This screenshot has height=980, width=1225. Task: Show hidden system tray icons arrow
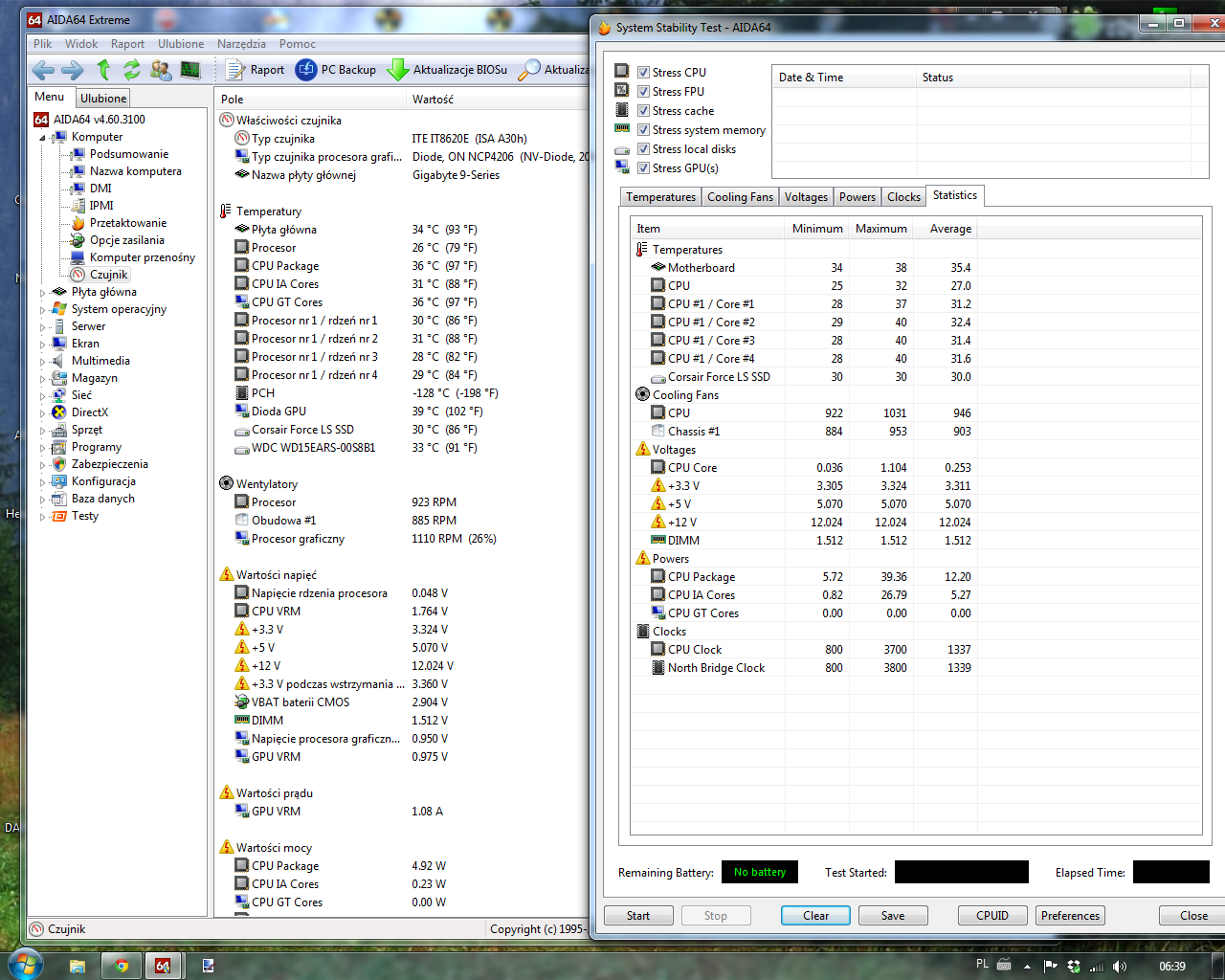pyautogui.click(x=1028, y=967)
